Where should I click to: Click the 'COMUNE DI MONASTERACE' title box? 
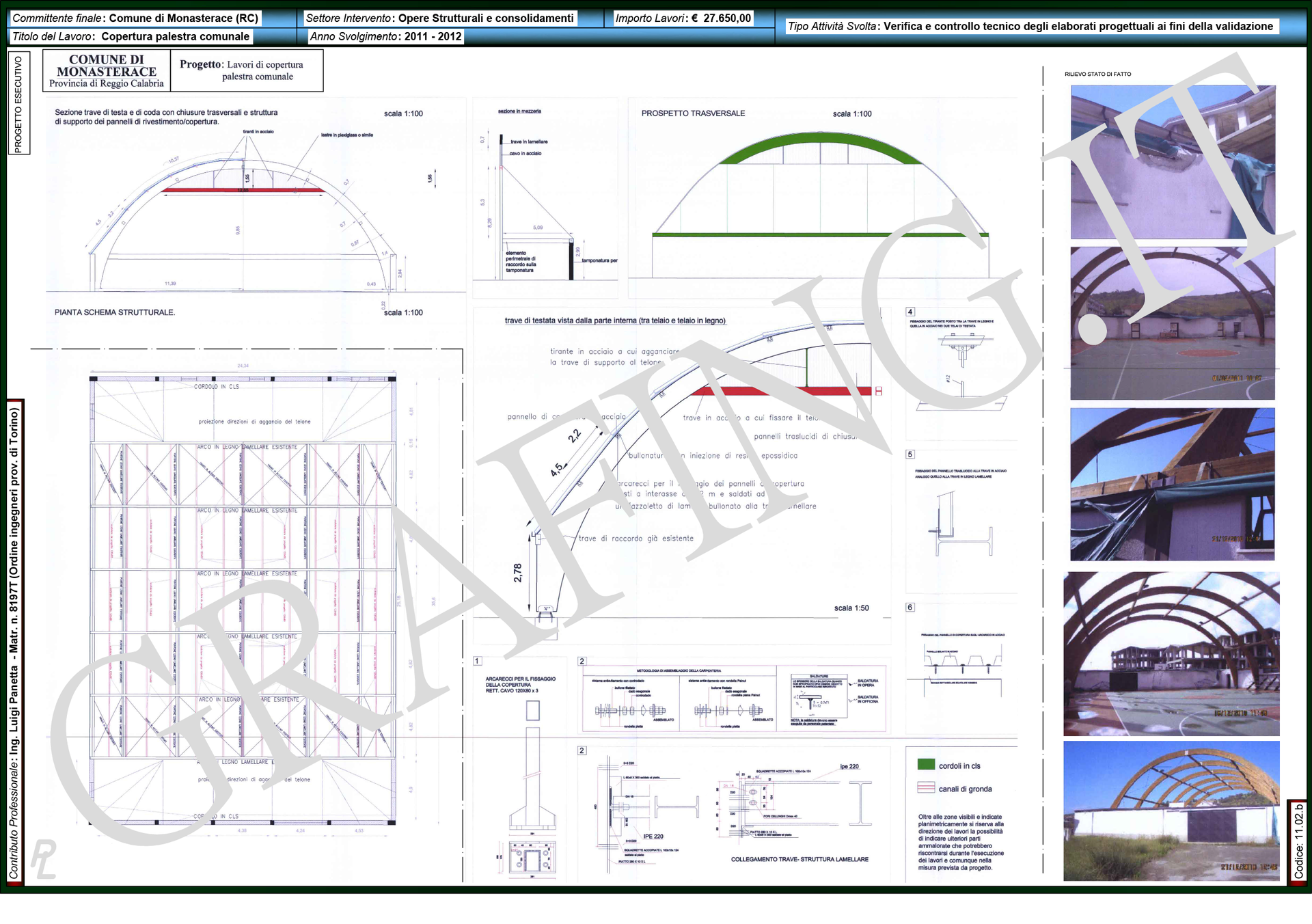[107, 71]
